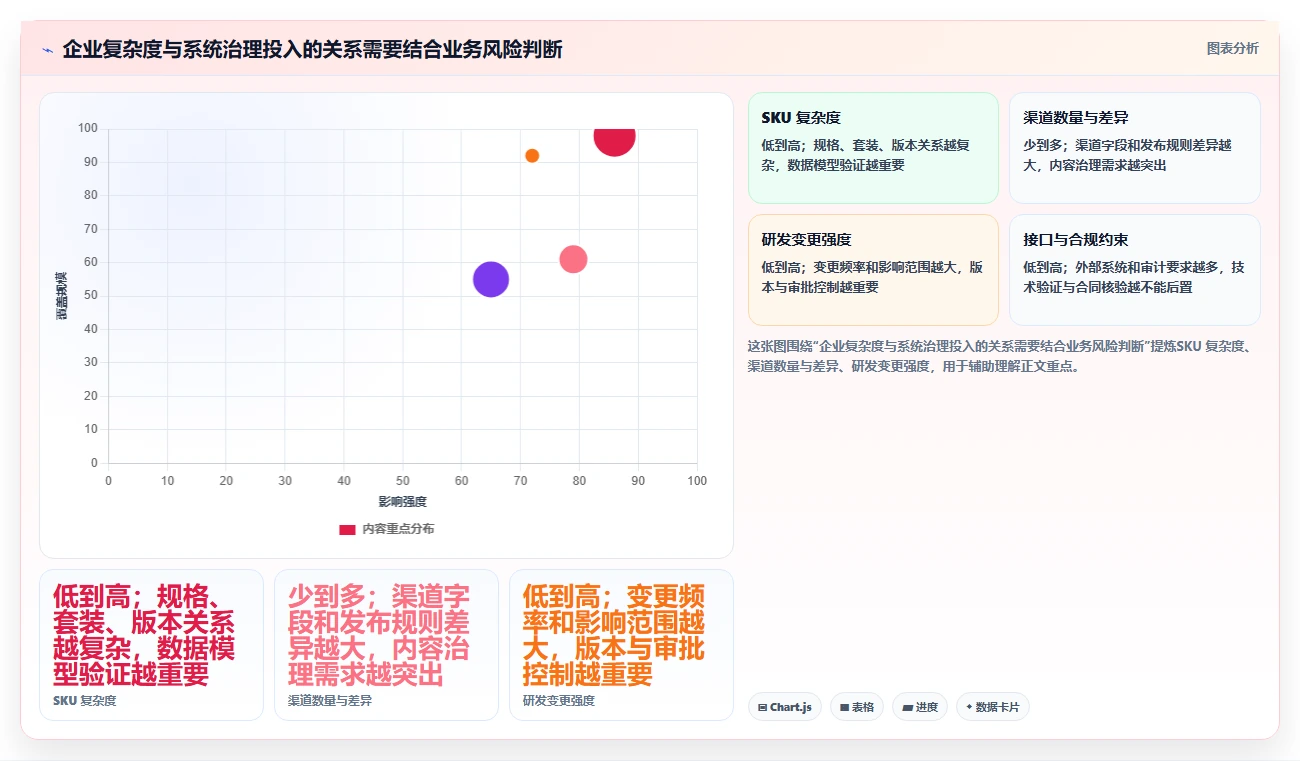Select the pink bubble in chart
Image resolution: width=1300 pixels, height=761 pixels.
coord(573,259)
